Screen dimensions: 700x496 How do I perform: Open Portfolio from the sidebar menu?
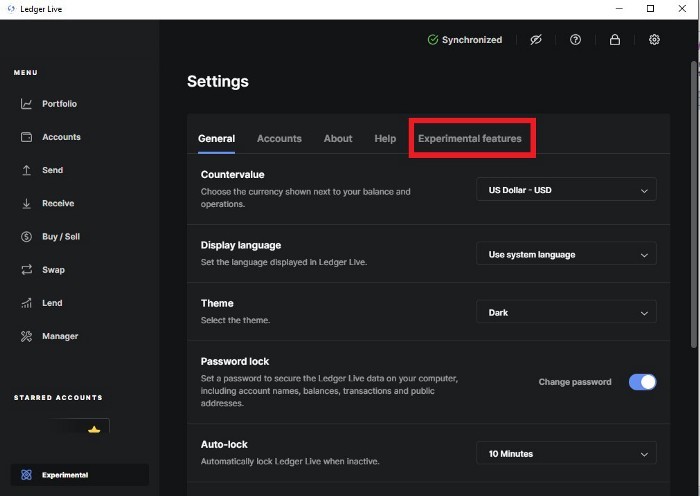click(x=59, y=104)
